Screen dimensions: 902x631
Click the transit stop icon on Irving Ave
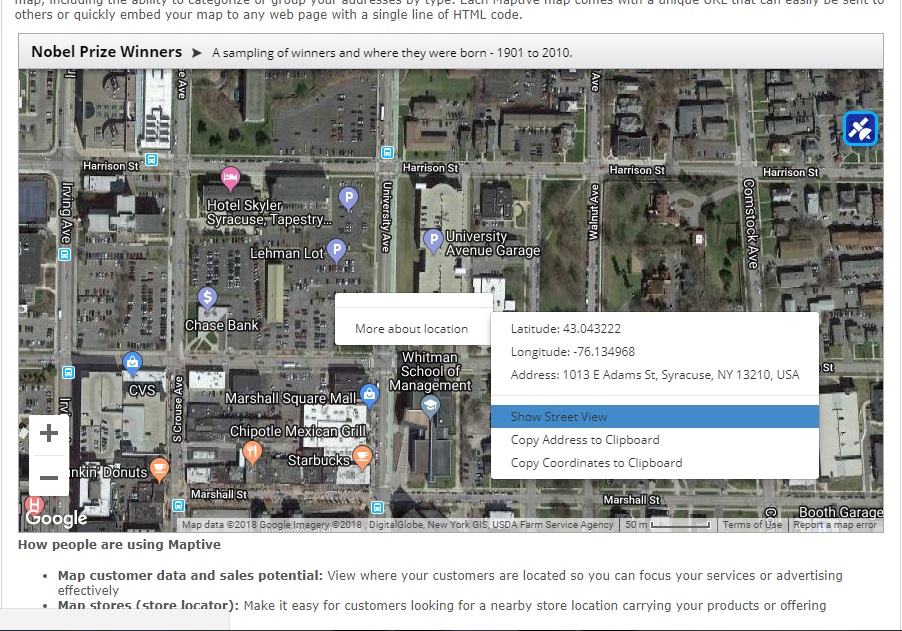tap(64, 254)
